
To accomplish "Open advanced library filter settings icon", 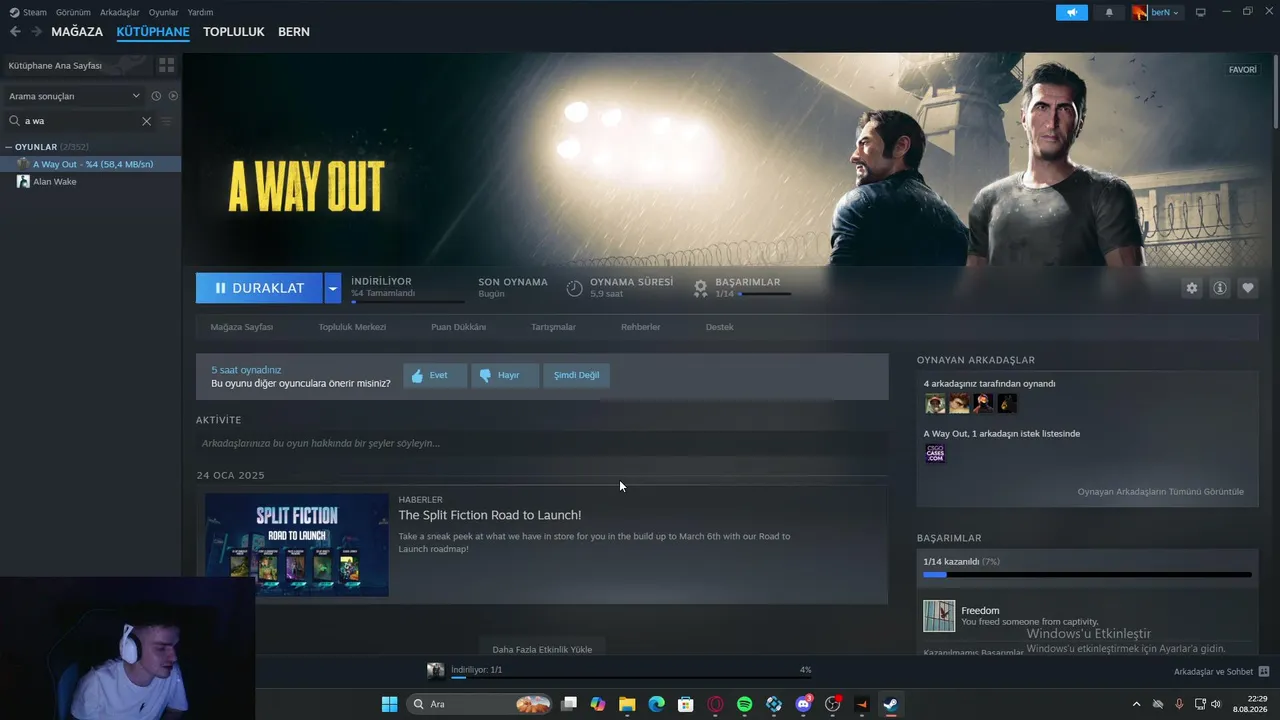I will point(166,121).
